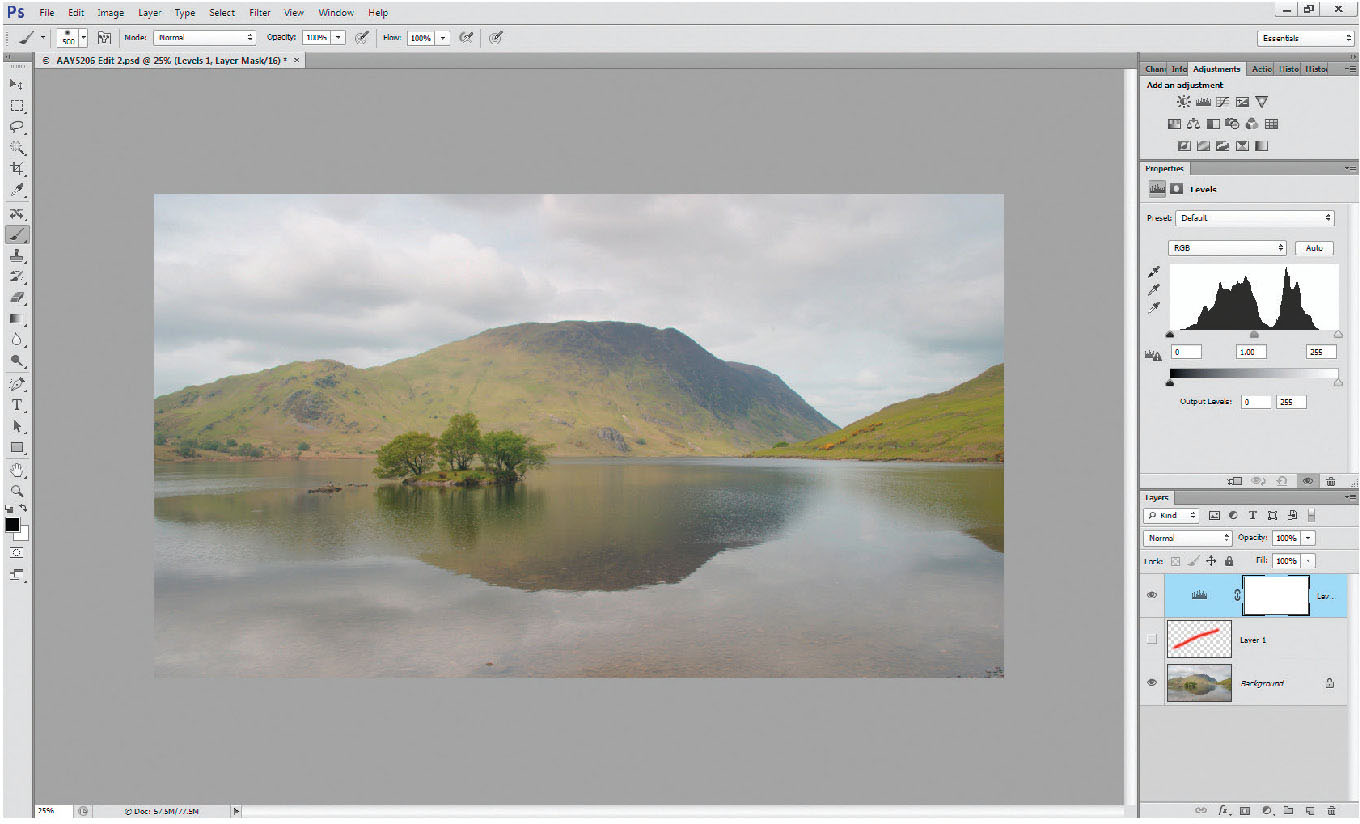Toggle the Brush panel button in options bar
The image size is (1360, 824).
point(104,37)
